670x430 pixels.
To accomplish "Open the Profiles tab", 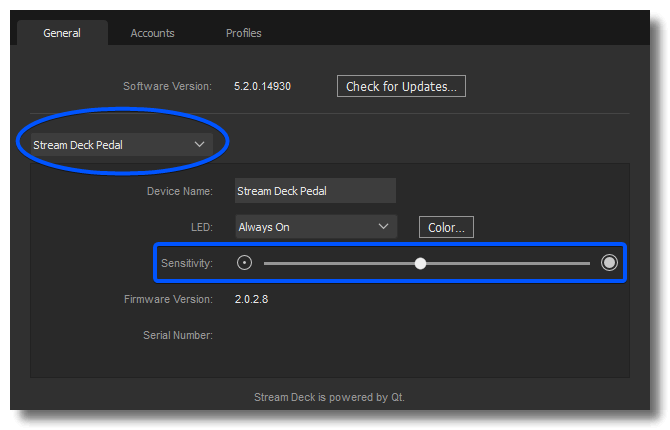I will (x=244, y=33).
